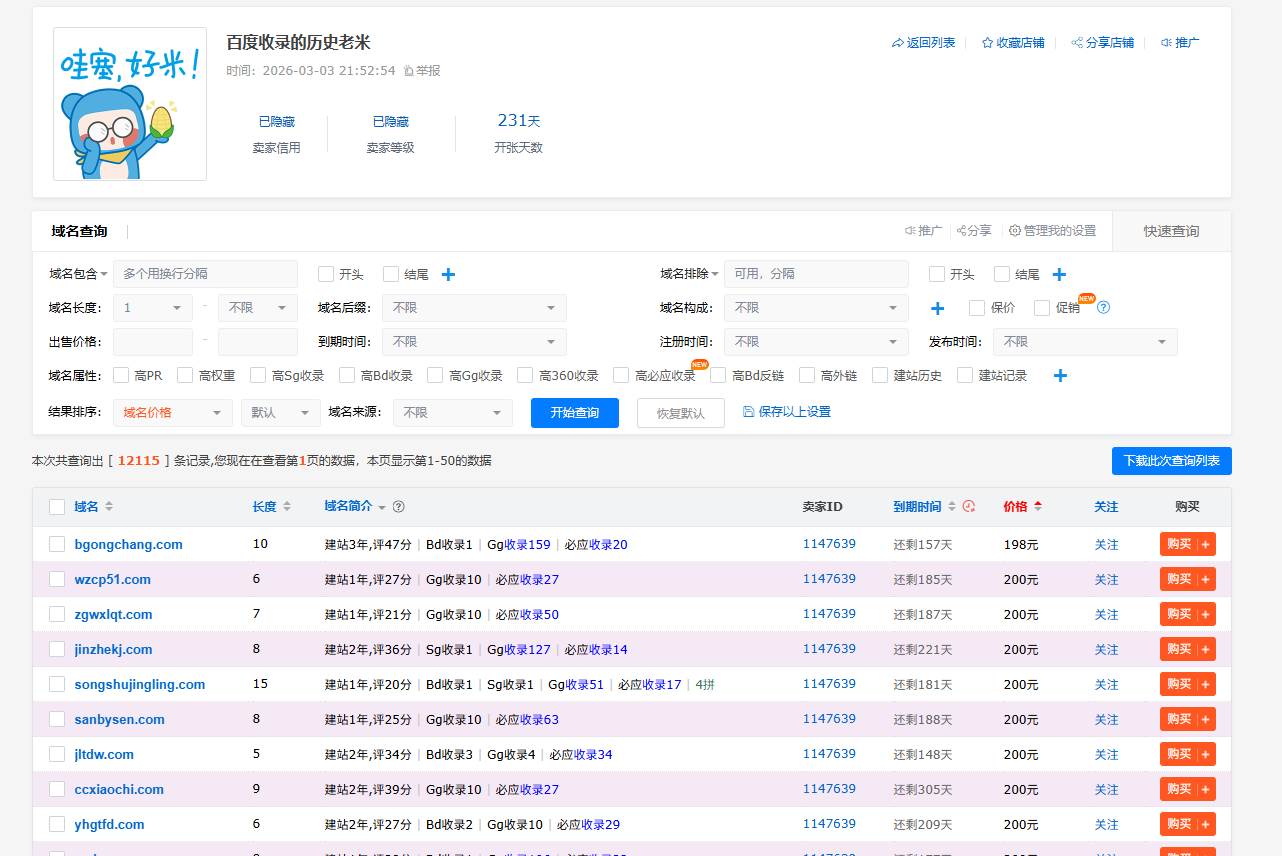The width and height of the screenshot is (1282, 856).
Task: Click the megaphone 推广 icon in 域名查询 bar
Action: [x=910, y=231]
